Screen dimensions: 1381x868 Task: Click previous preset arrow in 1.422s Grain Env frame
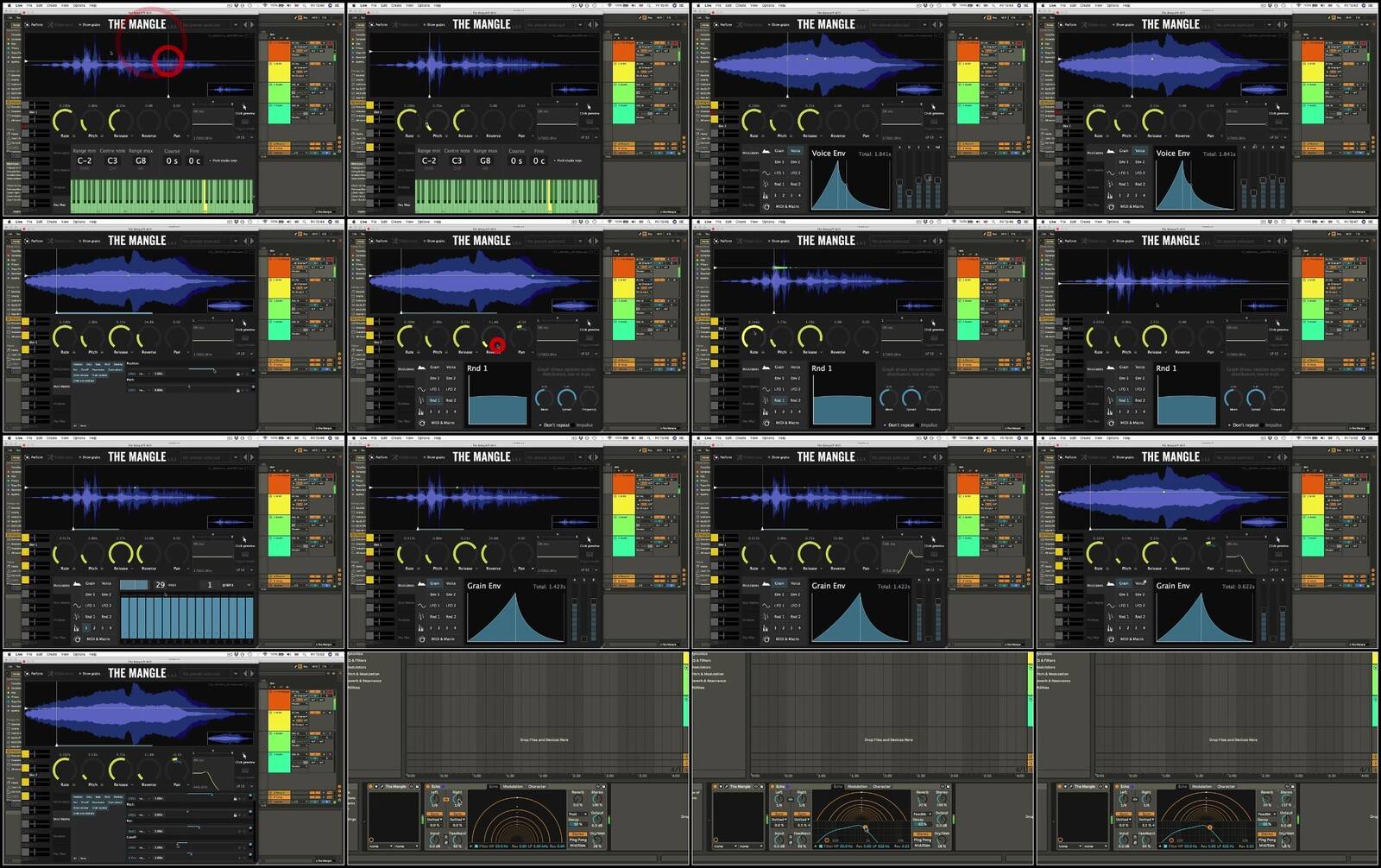tap(934, 457)
